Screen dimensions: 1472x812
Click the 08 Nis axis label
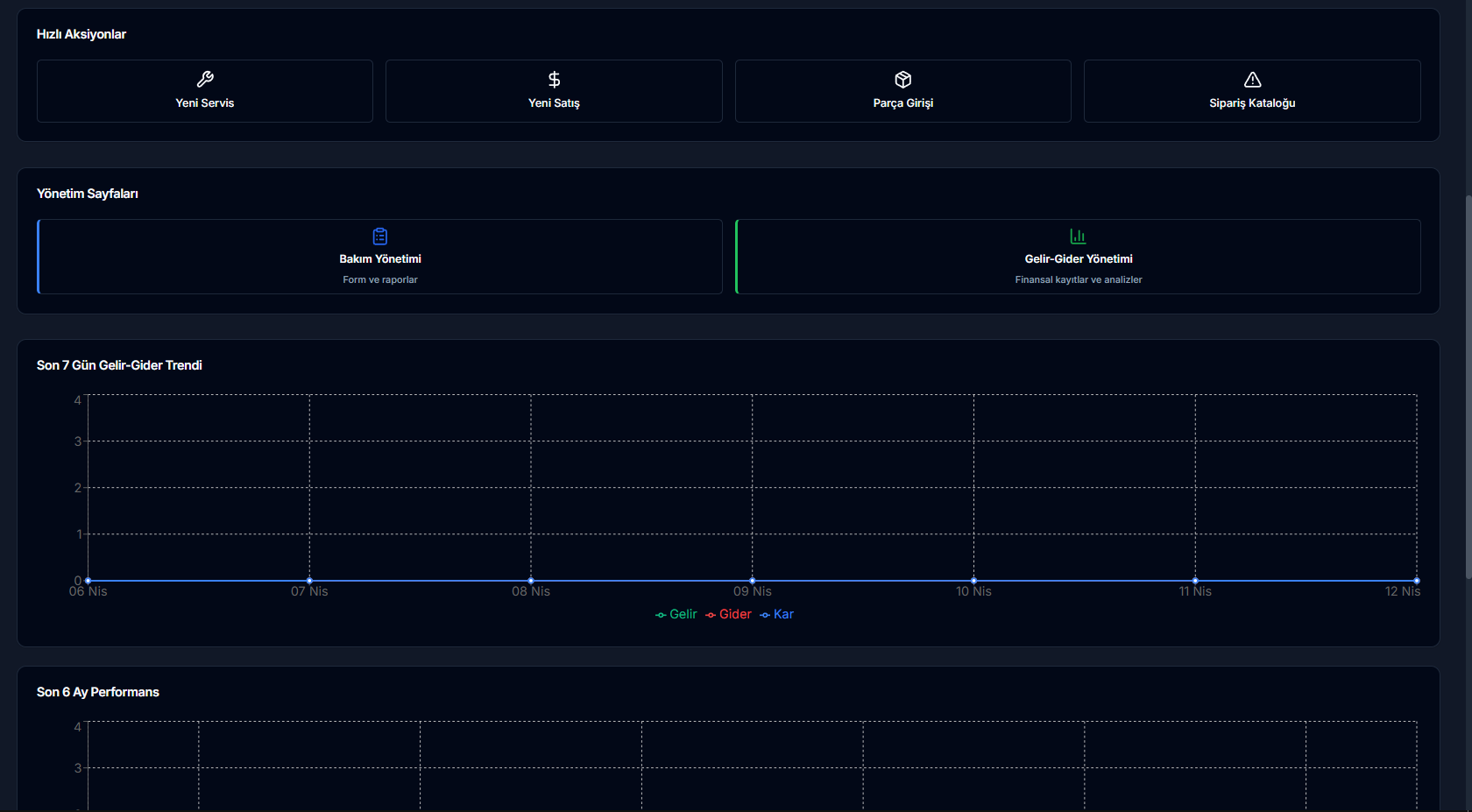531,591
